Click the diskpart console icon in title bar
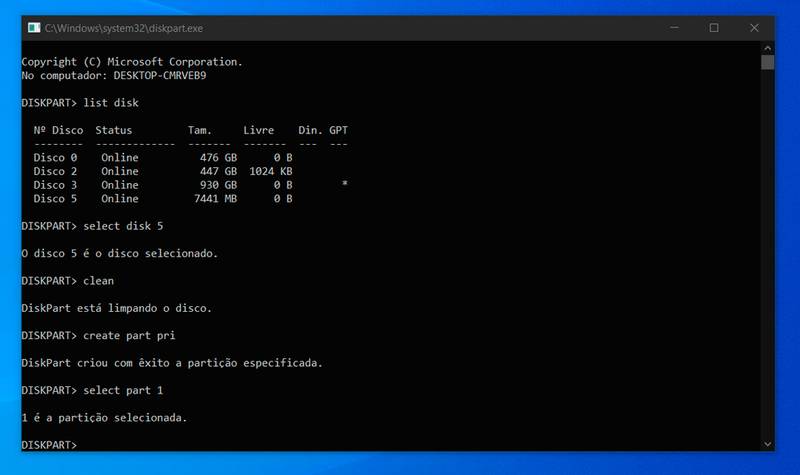The width and height of the screenshot is (800, 475). coord(34,28)
